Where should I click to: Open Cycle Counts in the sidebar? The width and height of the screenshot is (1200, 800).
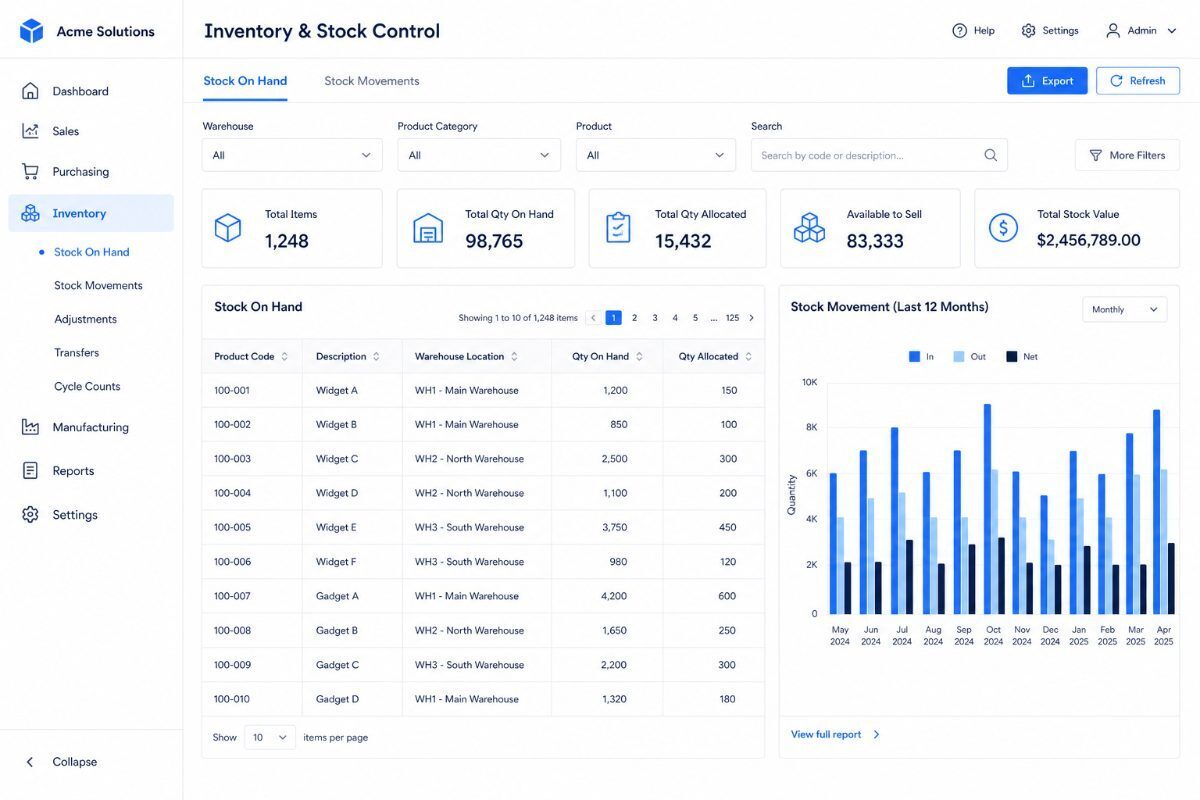[87, 386]
